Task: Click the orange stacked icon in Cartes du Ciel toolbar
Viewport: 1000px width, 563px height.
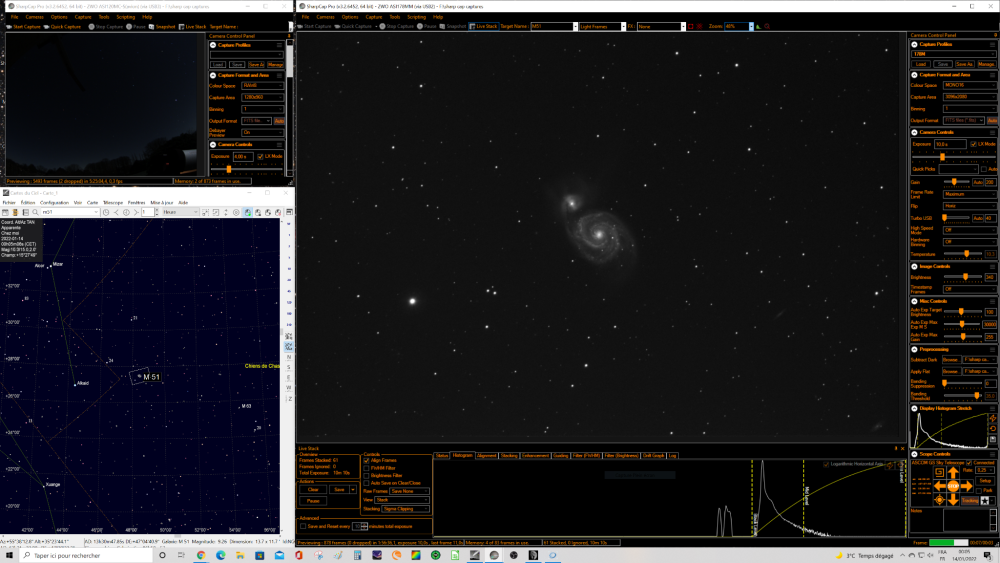Action: (15, 212)
